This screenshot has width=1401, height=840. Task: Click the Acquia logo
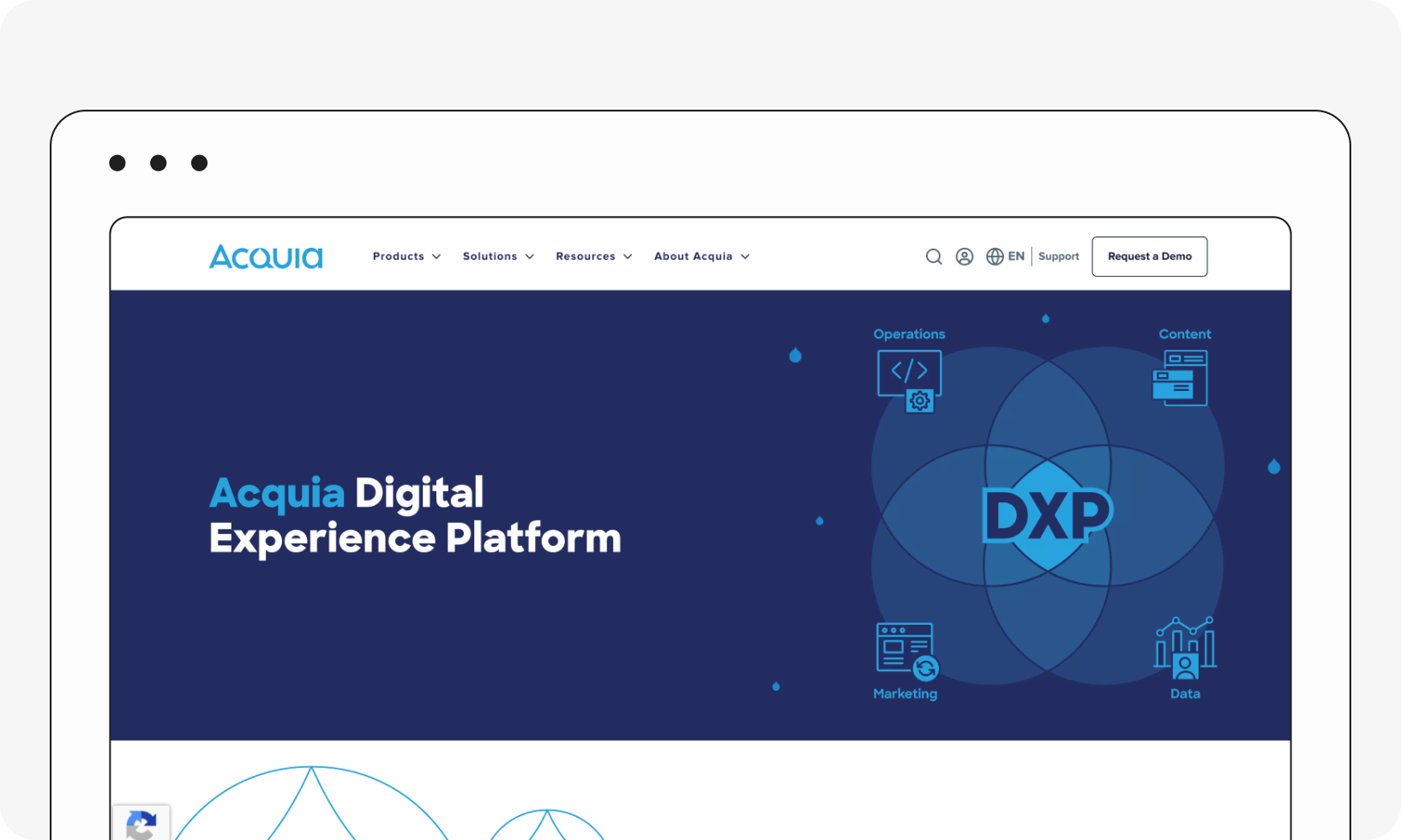[x=266, y=256]
